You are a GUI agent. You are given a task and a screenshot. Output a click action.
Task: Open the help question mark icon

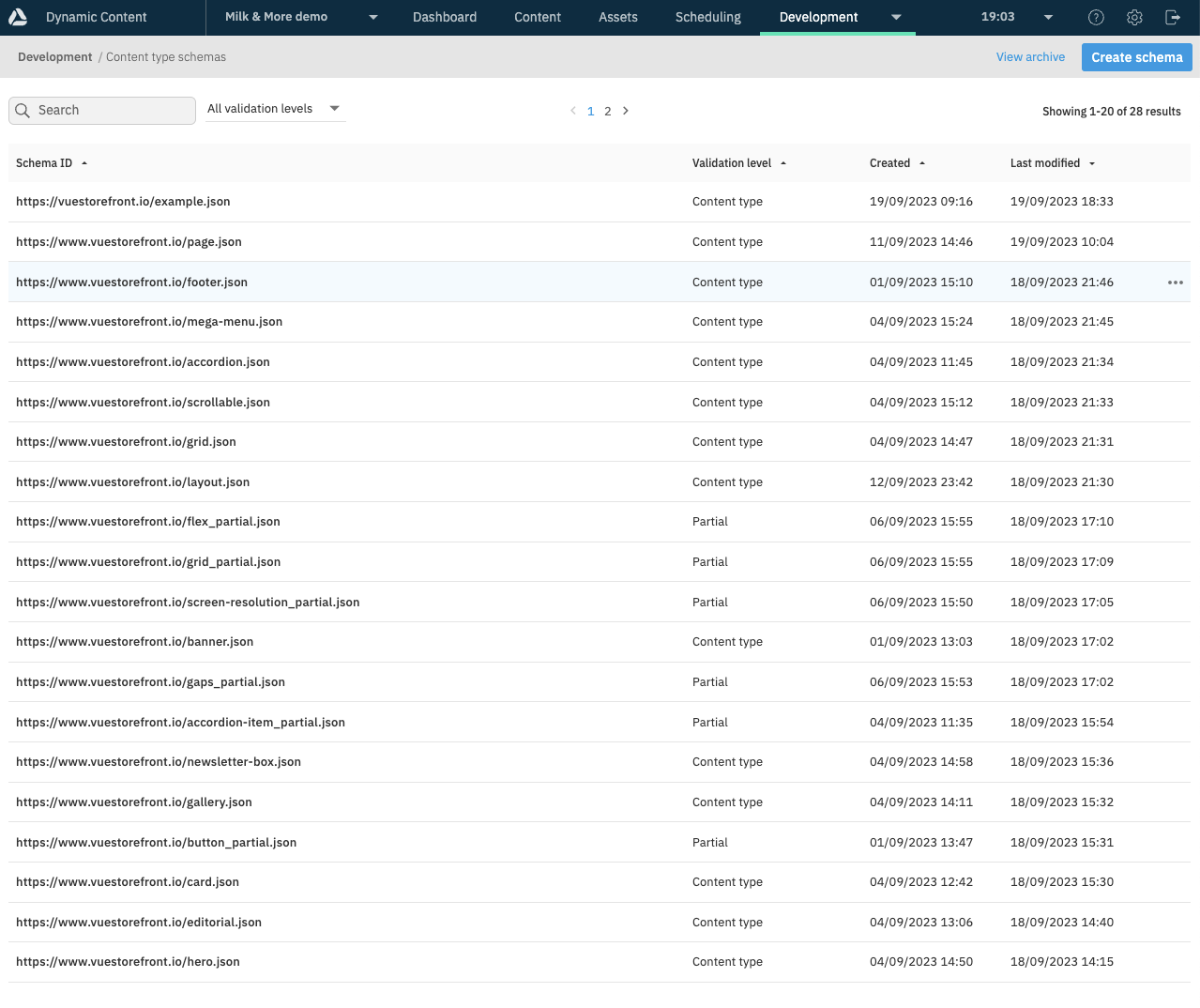point(1096,17)
